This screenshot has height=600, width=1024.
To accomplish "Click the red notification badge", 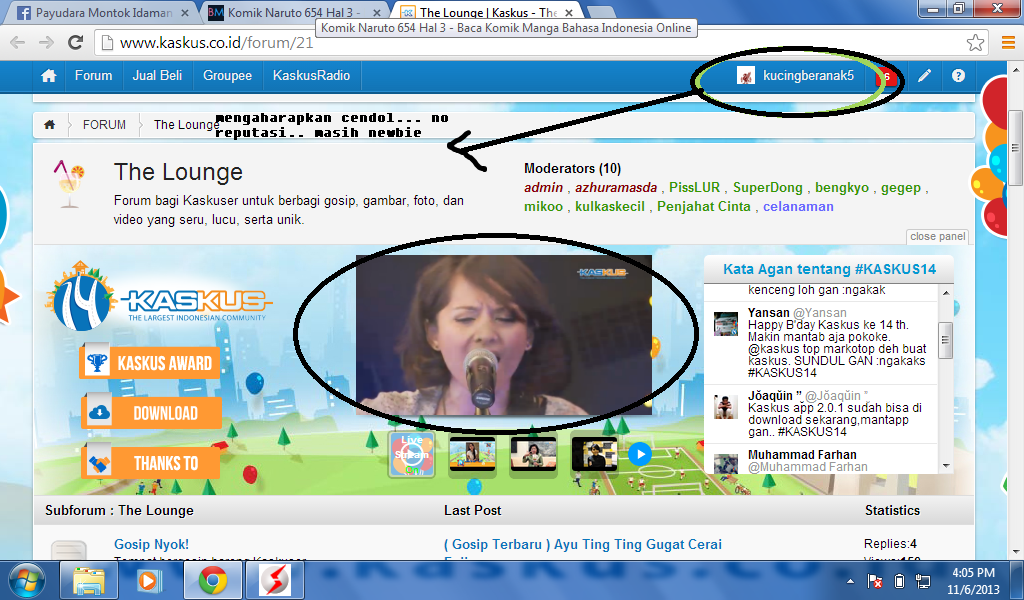I will click(886, 76).
